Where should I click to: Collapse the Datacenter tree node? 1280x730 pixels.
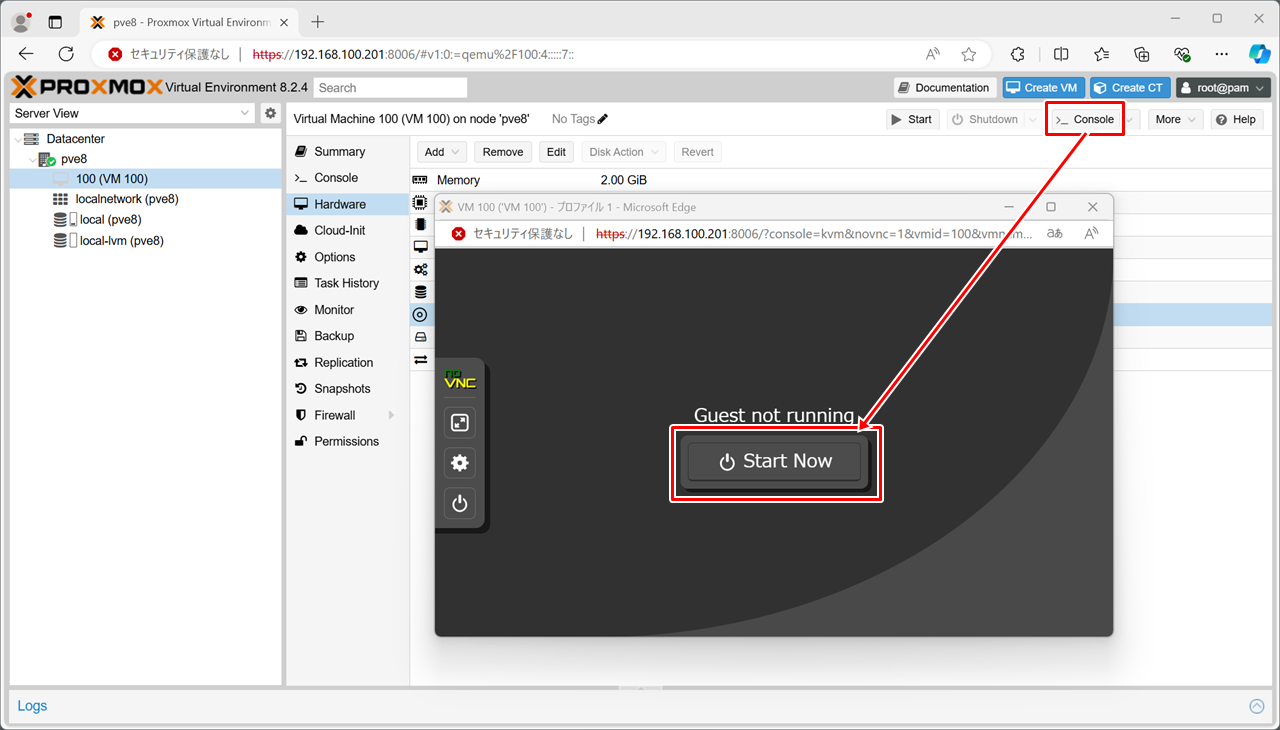pos(17,139)
